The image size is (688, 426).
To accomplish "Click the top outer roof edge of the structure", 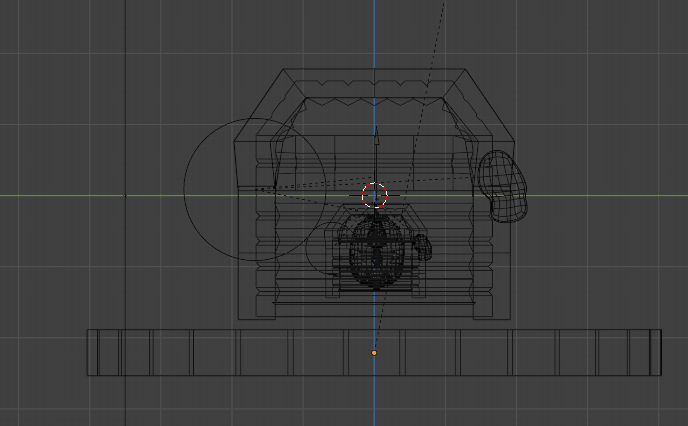I will (375, 69).
